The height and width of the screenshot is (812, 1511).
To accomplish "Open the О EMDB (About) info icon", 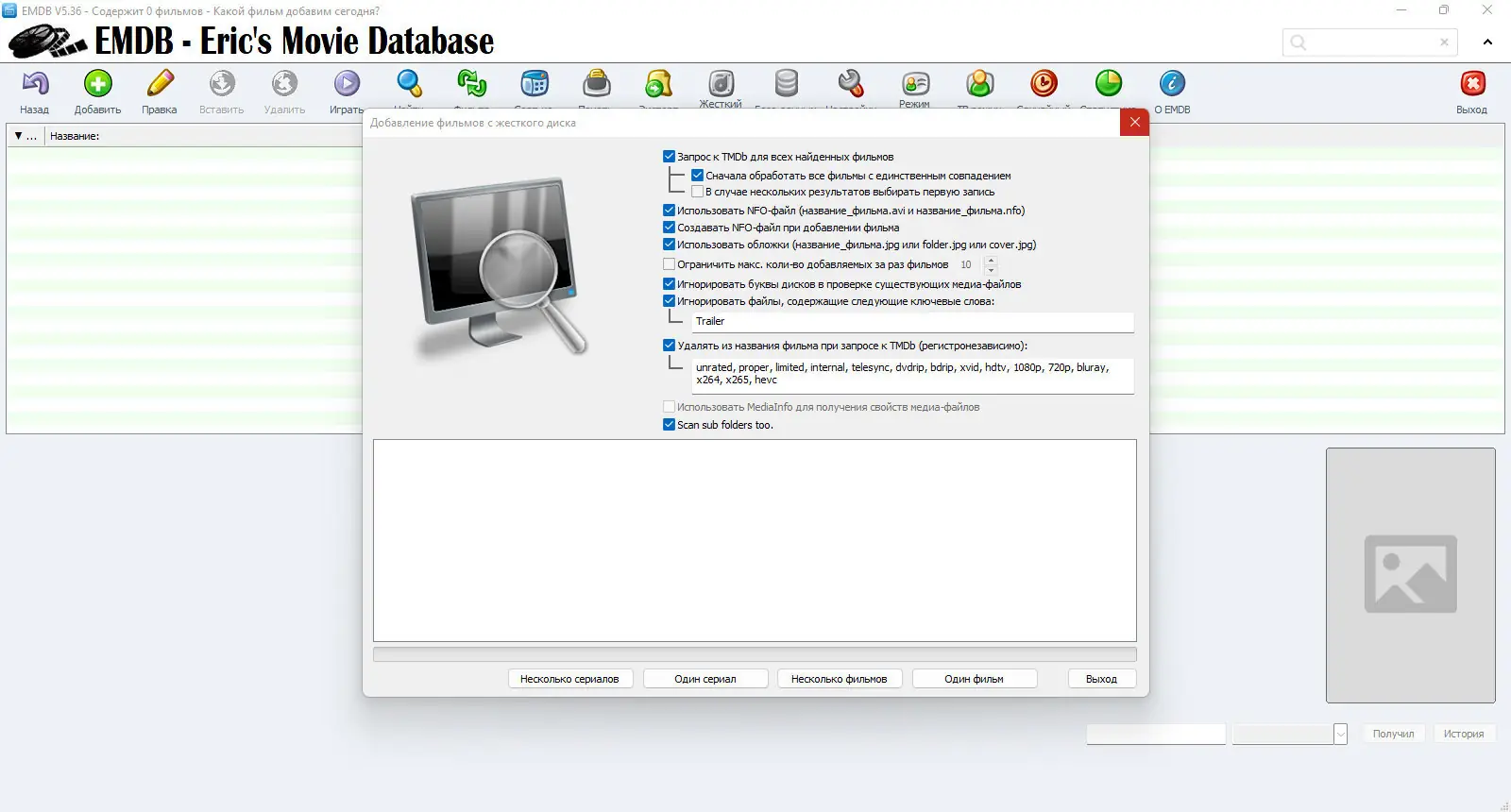I will [x=1172, y=84].
